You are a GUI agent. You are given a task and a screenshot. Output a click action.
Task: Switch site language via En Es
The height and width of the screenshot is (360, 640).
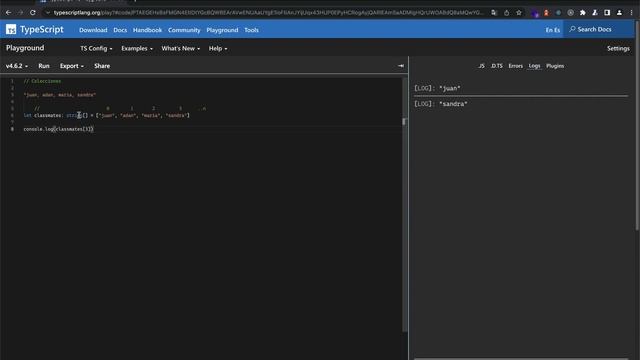tap(553, 30)
